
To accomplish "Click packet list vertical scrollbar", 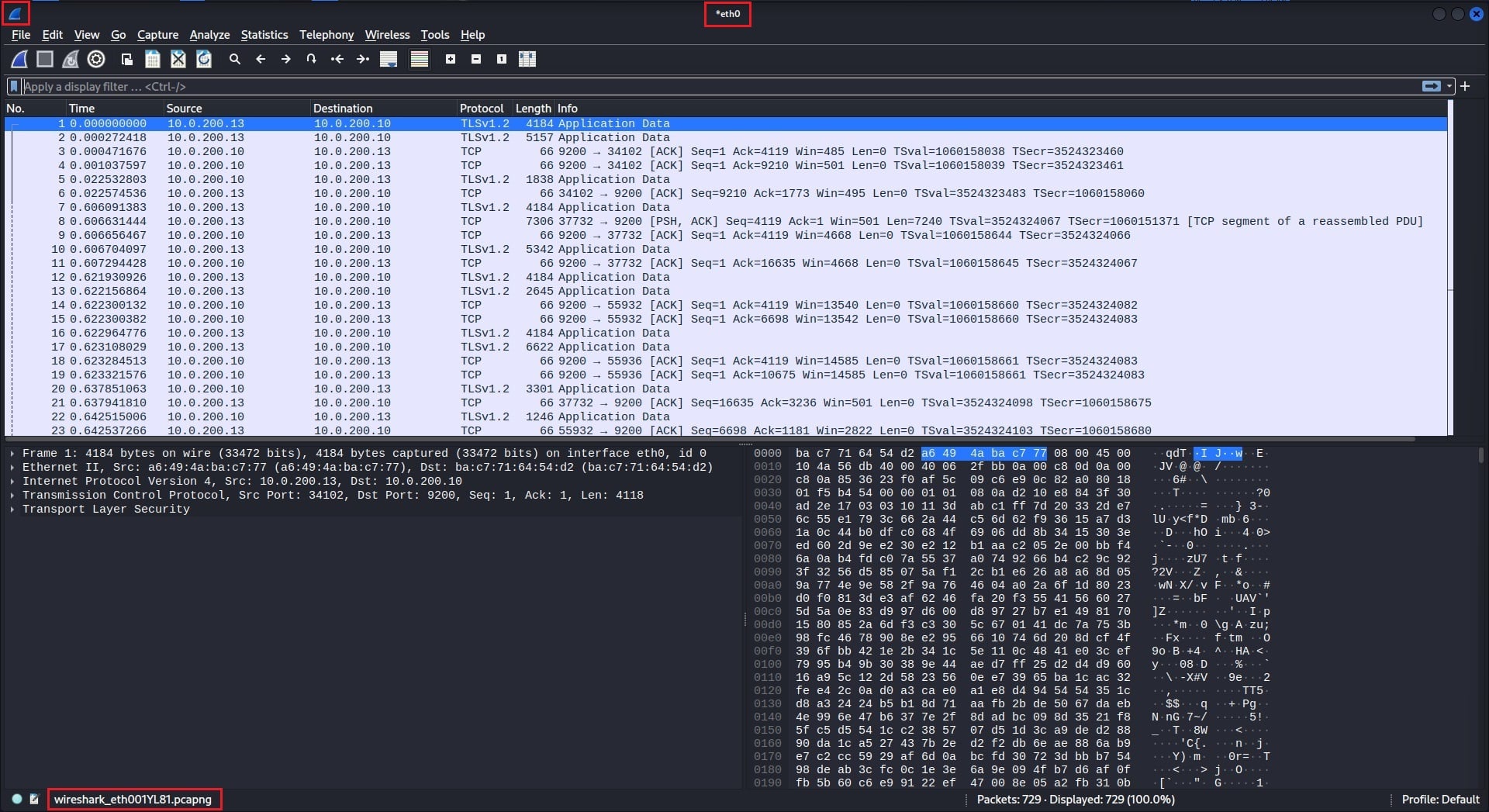I will click(x=1450, y=268).
